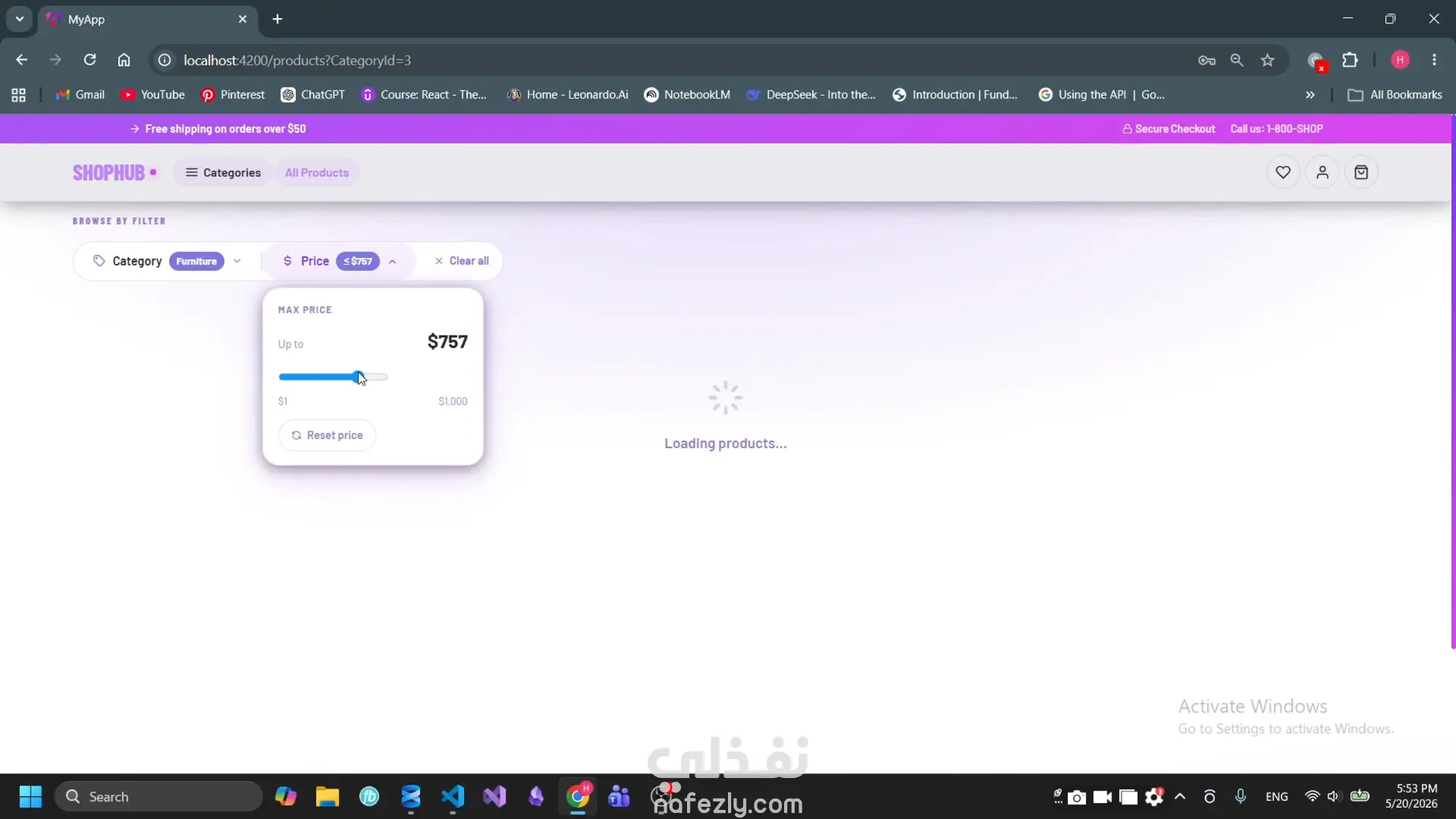This screenshot has width=1456, height=819.
Task: Open the Chrome three-dot menu
Action: tap(1434, 60)
